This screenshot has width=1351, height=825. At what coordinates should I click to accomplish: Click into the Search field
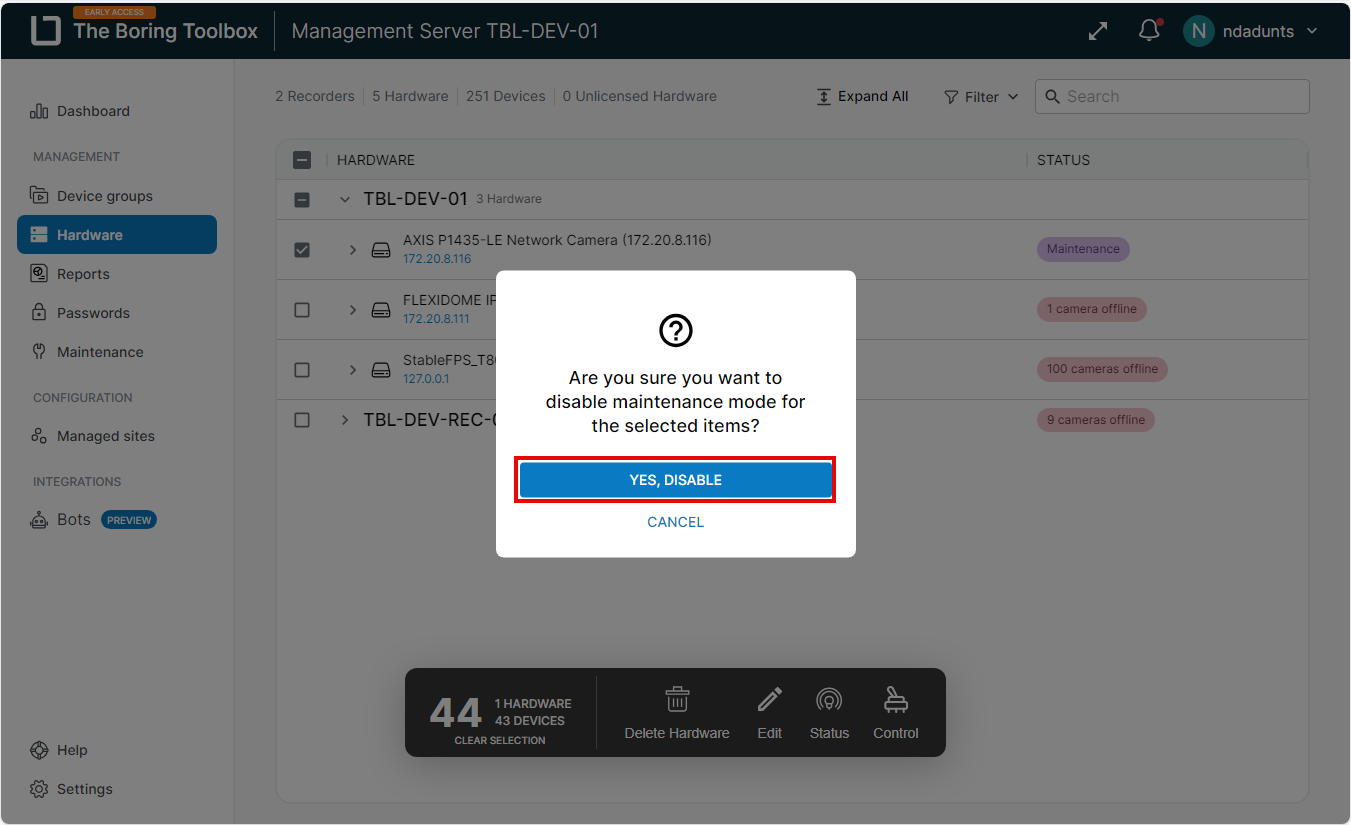pyautogui.click(x=1180, y=97)
